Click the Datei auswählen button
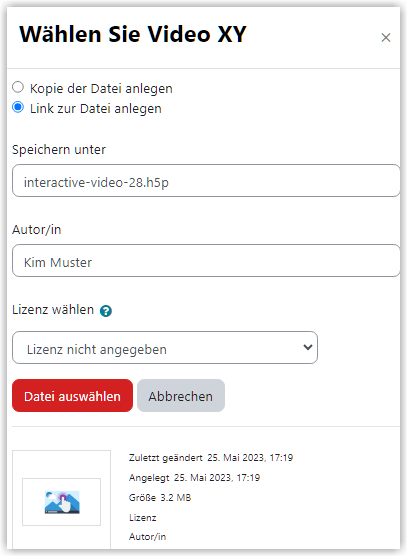Screen dimensions: 408x557 coord(72,396)
